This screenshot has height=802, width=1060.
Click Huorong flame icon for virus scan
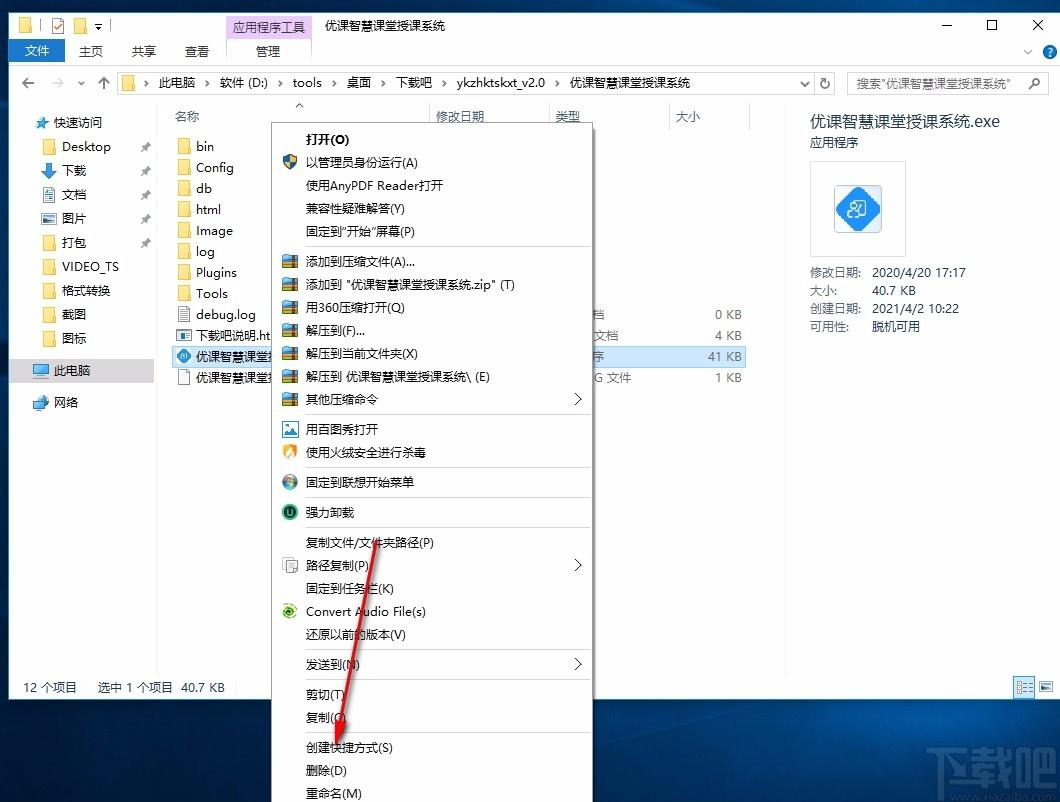pyautogui.click(x=290, y=452)
